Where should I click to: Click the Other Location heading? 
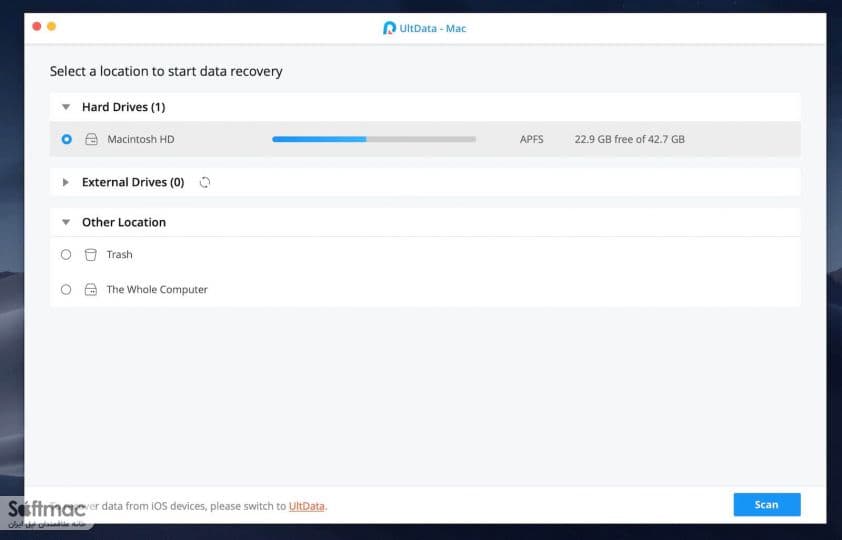pos(124,222)
